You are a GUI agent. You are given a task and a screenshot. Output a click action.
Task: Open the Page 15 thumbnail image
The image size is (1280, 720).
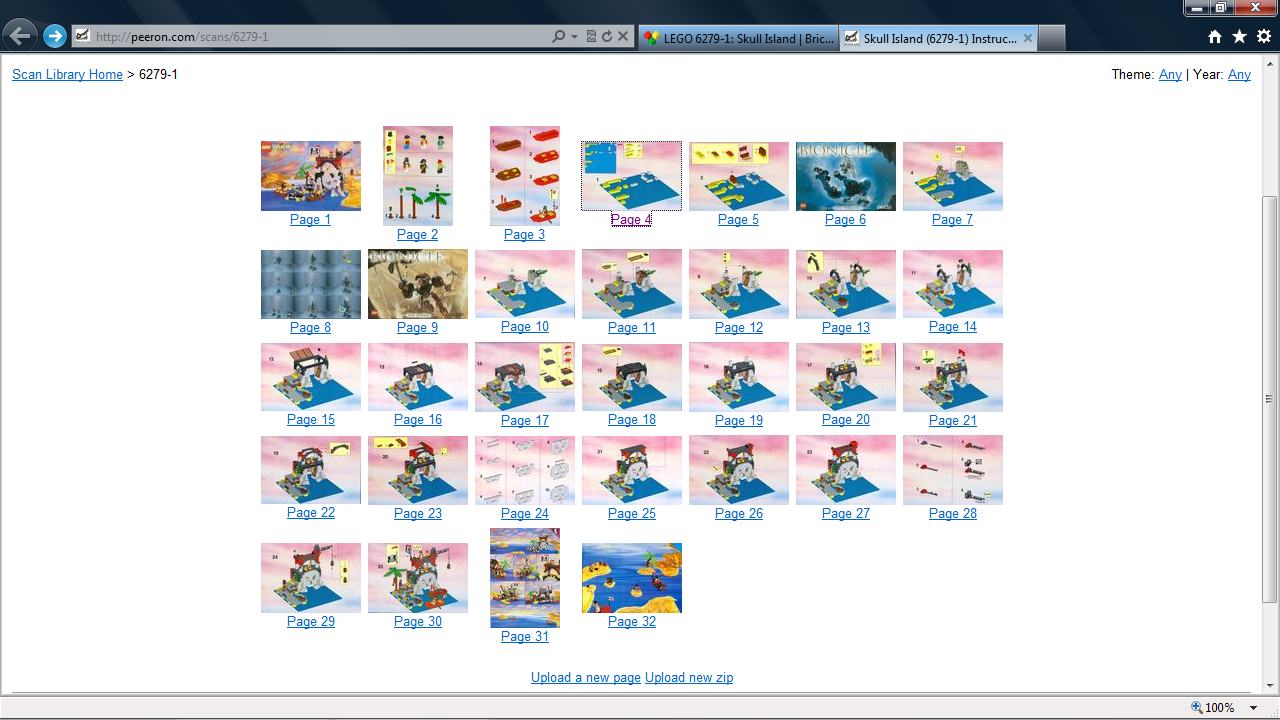click(x=311, y=377)
